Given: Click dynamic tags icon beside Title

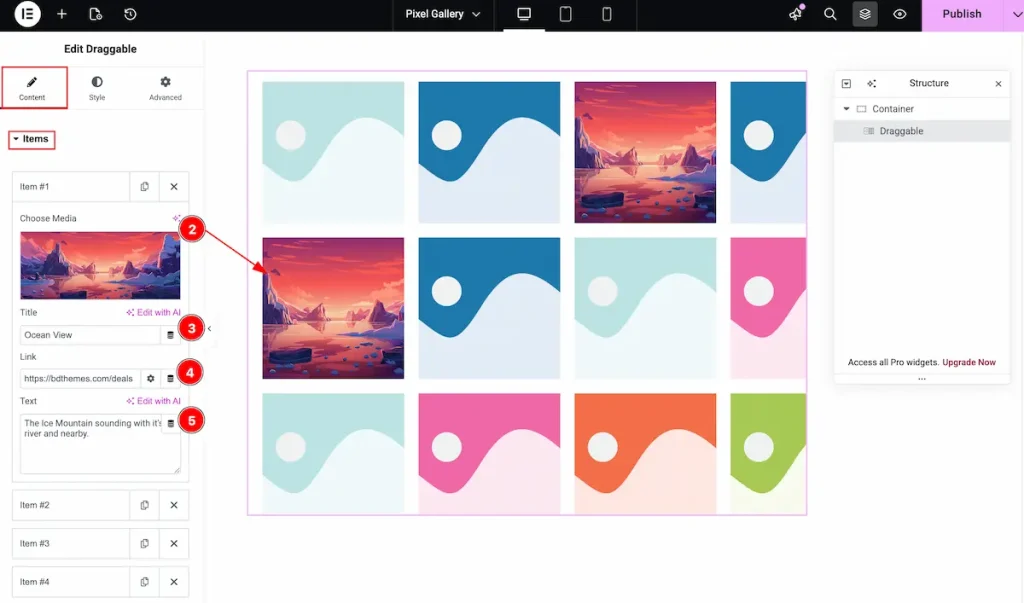Looking at the screenshot, I should [170, 335].
